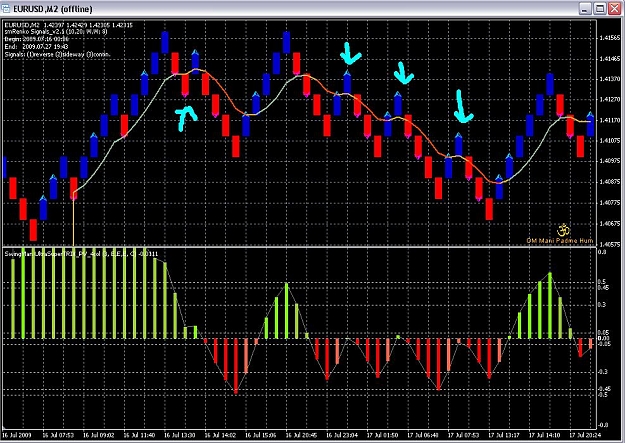Click the '16 Jul 07:53' time axis label
This screenshot has width=625, height=443.
click(x=58, y=435)
